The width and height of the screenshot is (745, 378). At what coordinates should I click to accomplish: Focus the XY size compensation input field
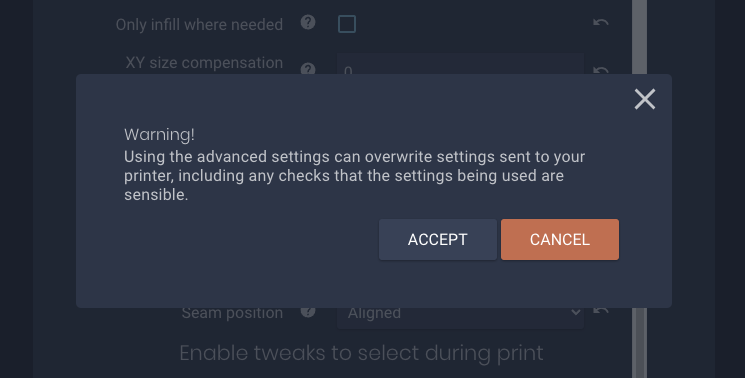[x=460, y=64]
